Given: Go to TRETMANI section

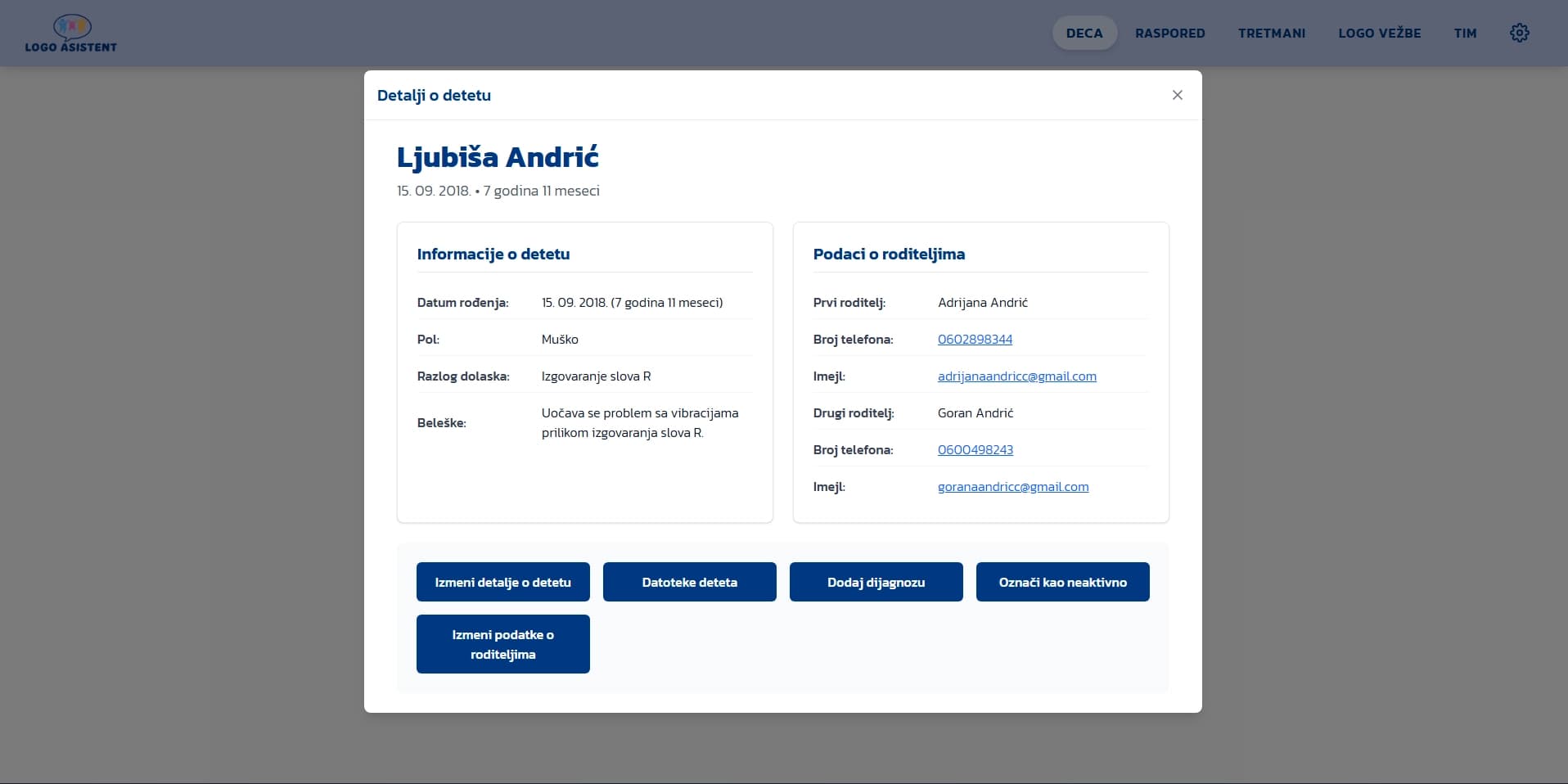Looking at the screenshot, I should 1272,33.
